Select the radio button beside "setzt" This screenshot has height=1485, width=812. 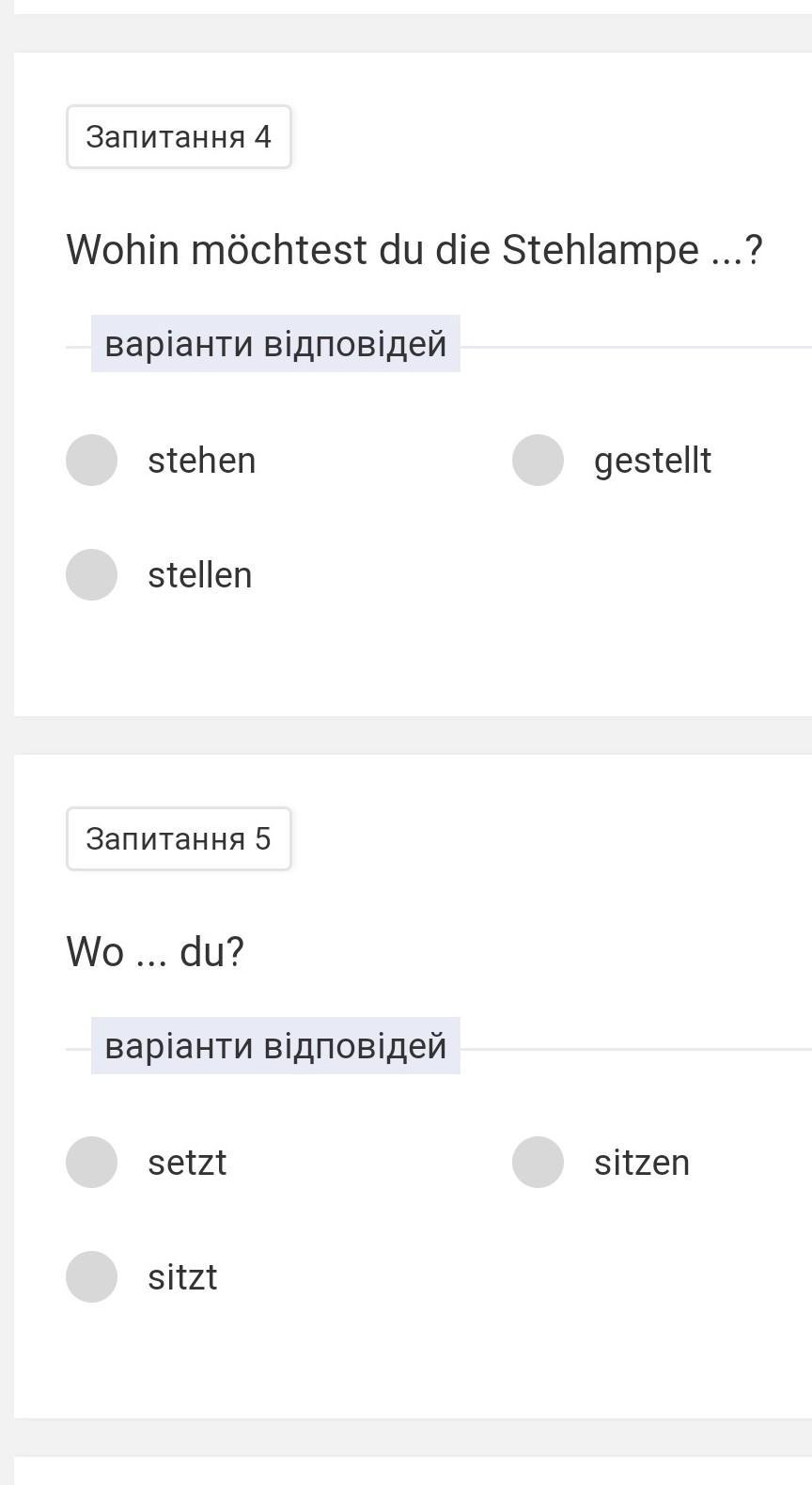point(91,1162)
